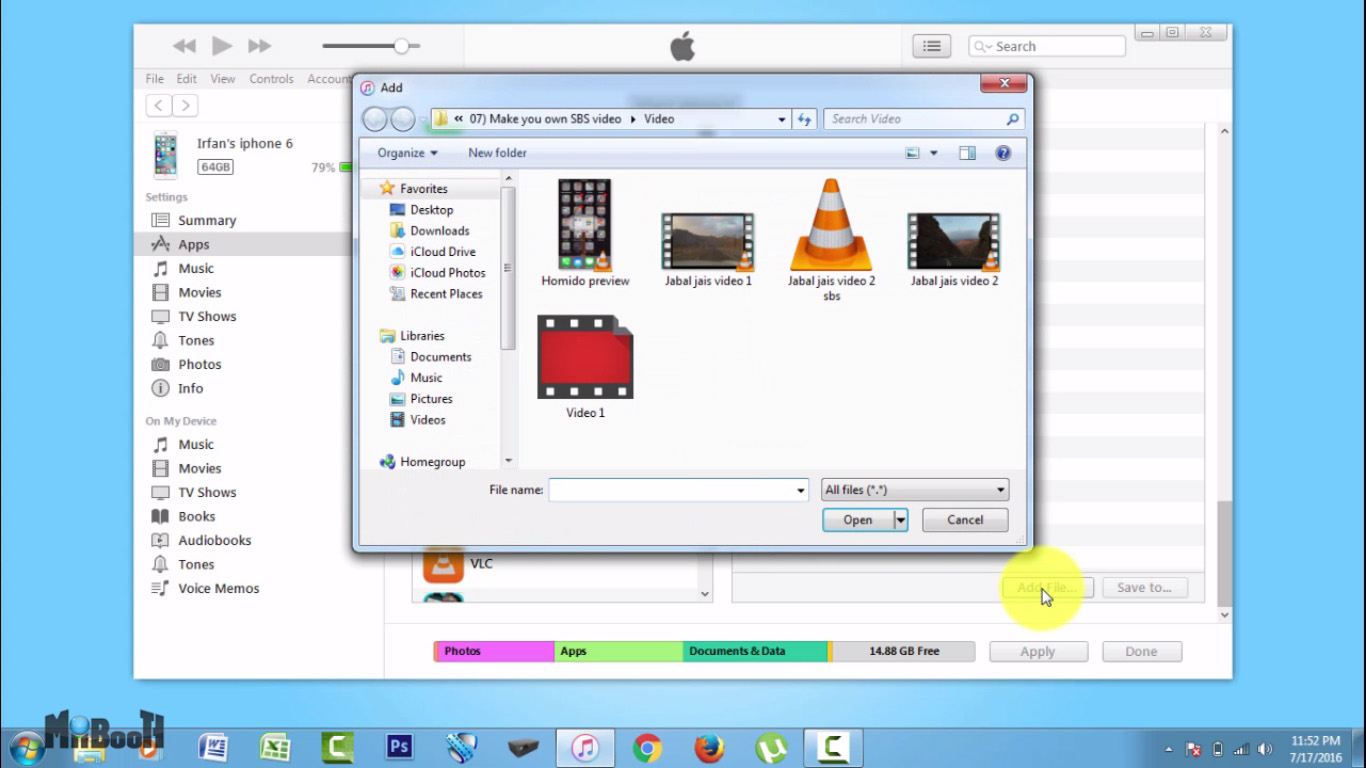Click the Open button
The image size is (1366, 768).
point(858,520)
